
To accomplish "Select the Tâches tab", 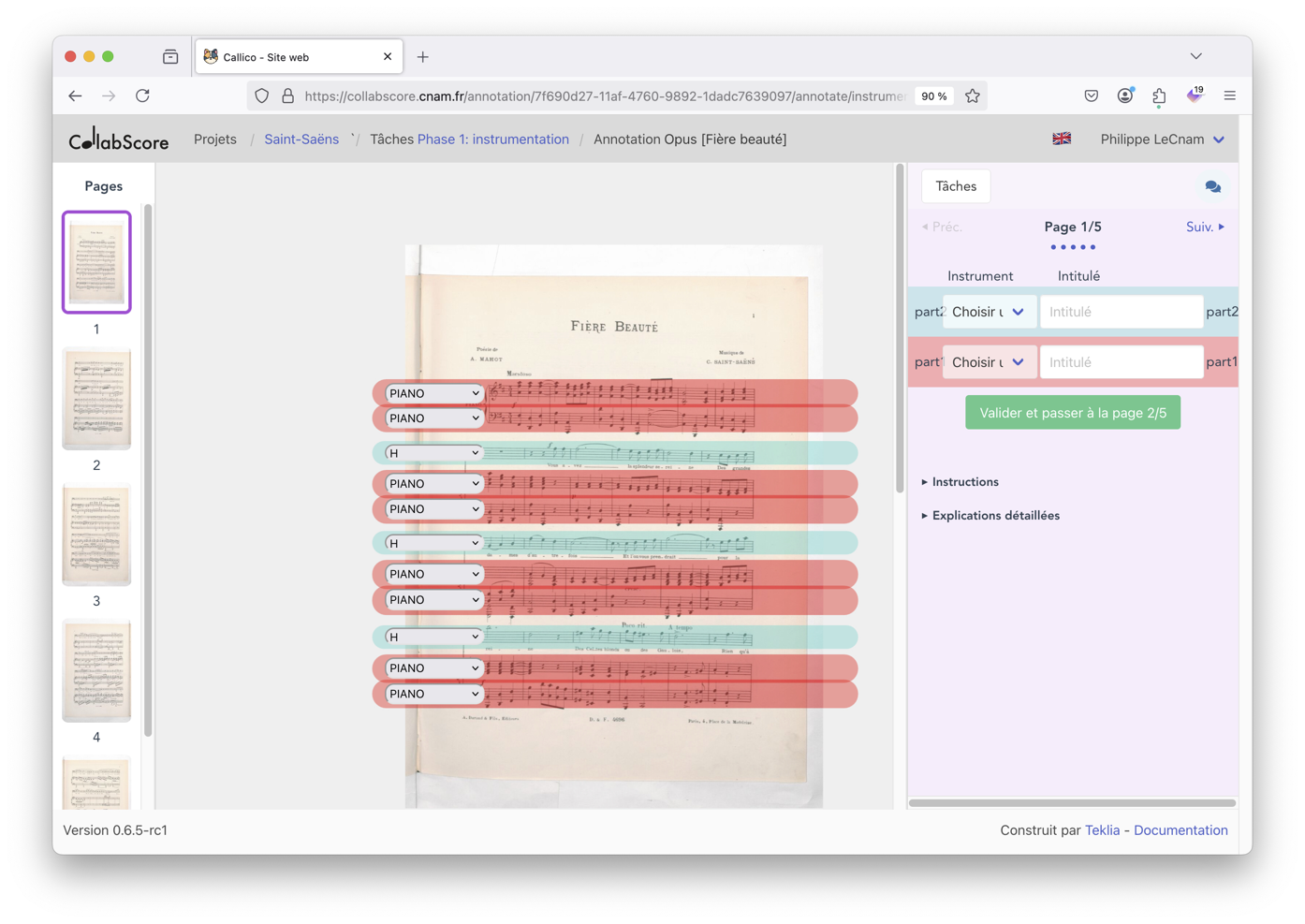I will [x=956, y=186].
